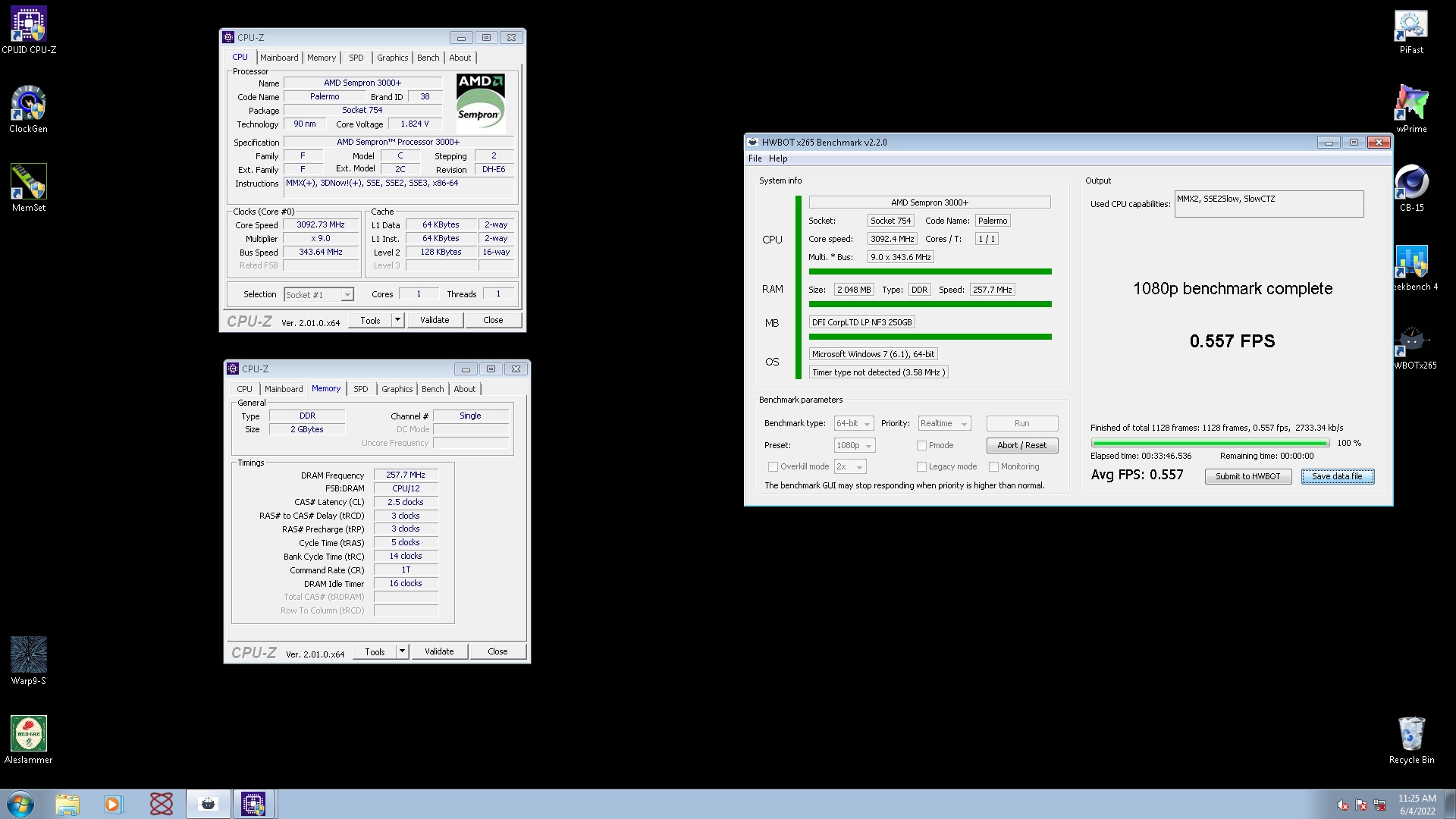
Task: Click the action center flag tray icon
Action: [x=1361, y=805]
